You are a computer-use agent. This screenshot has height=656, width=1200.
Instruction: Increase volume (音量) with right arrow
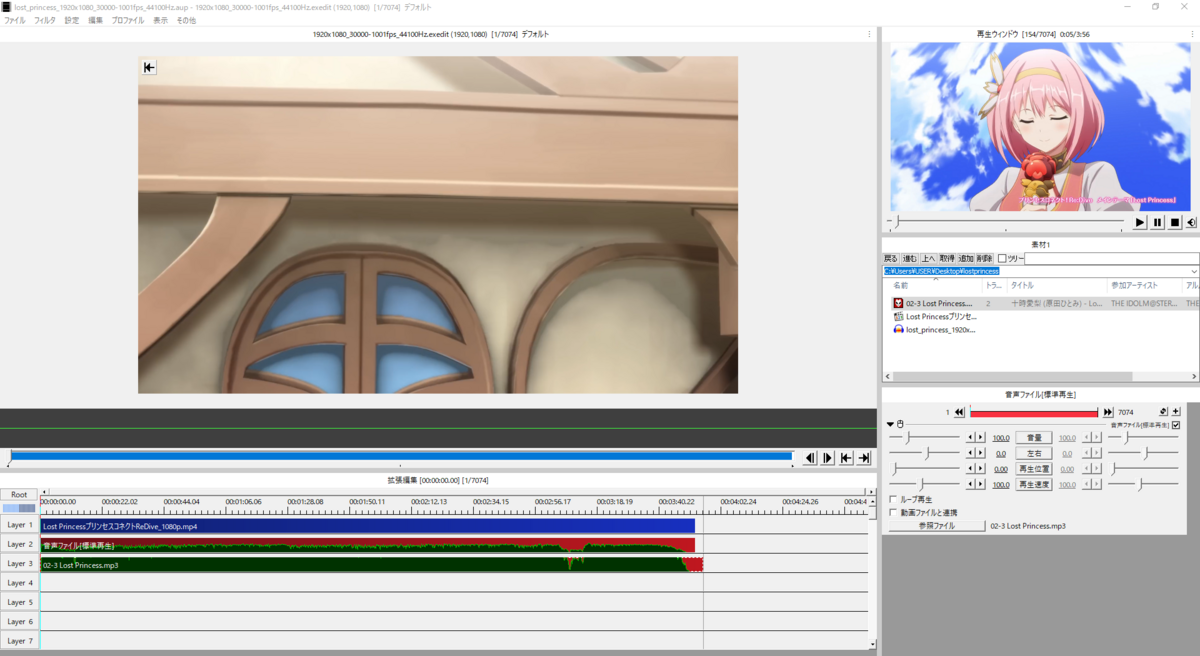[980, 438]
